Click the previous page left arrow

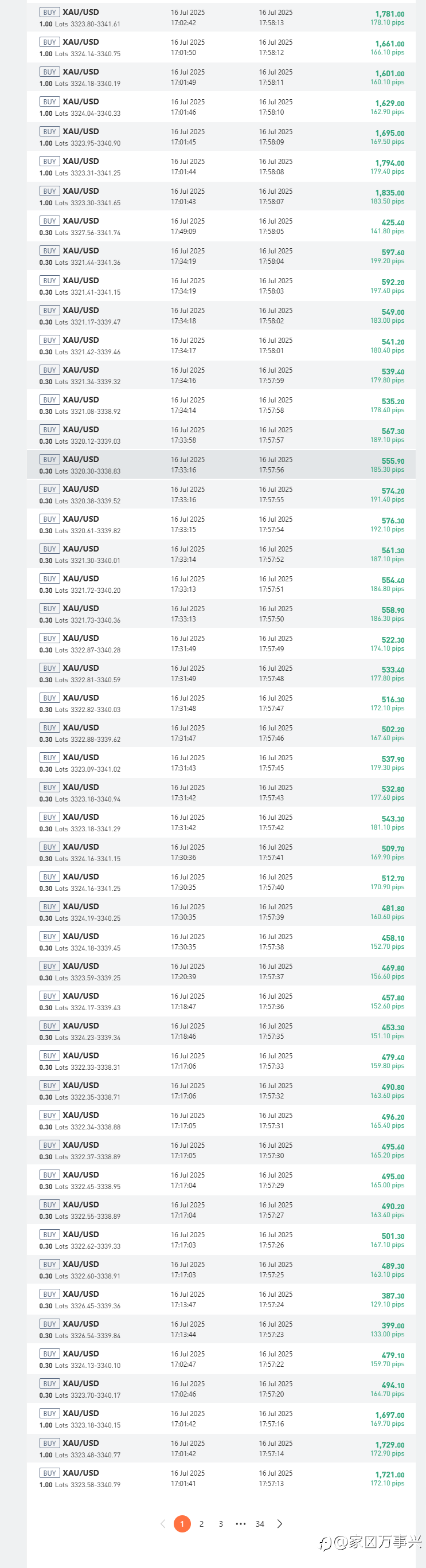click(x=162, y=1523)
